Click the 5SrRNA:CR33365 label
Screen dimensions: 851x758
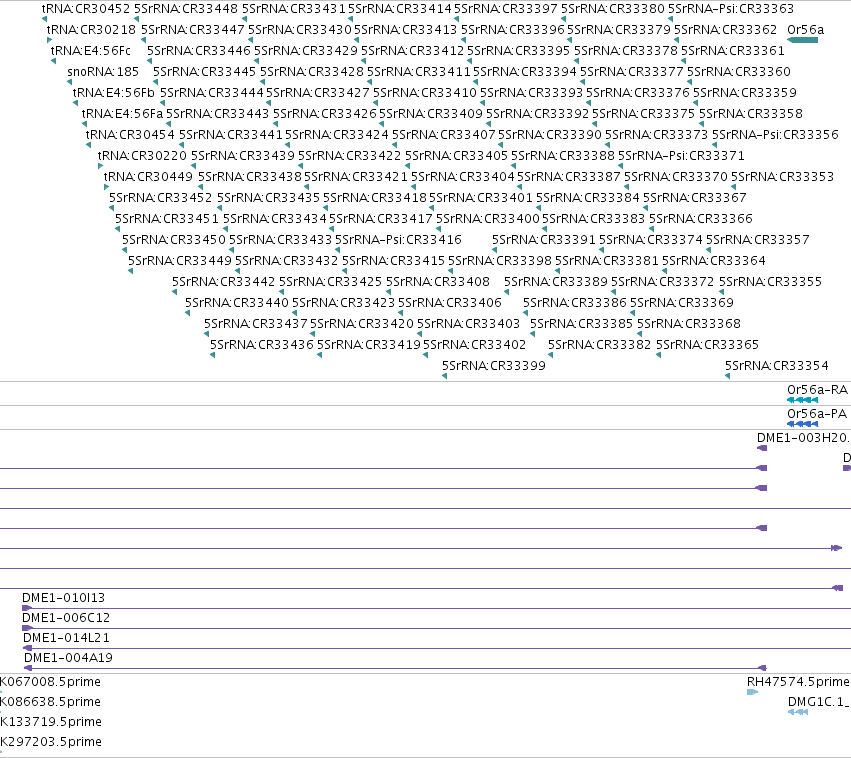click(707, 345)
